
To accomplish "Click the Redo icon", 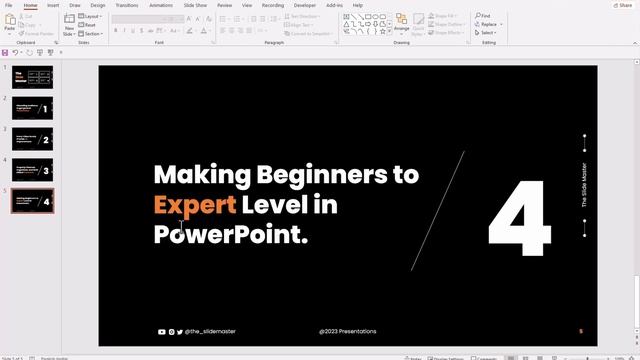I will click(29, 53).
